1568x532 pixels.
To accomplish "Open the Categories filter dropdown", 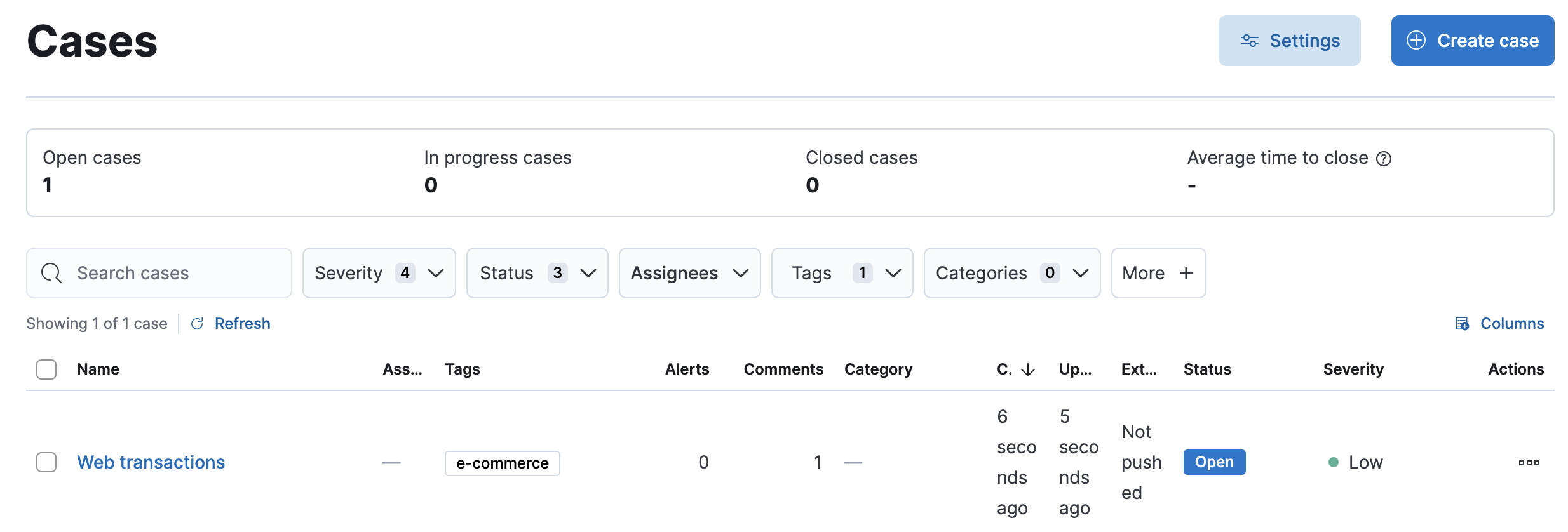I will pos(1011,273).
